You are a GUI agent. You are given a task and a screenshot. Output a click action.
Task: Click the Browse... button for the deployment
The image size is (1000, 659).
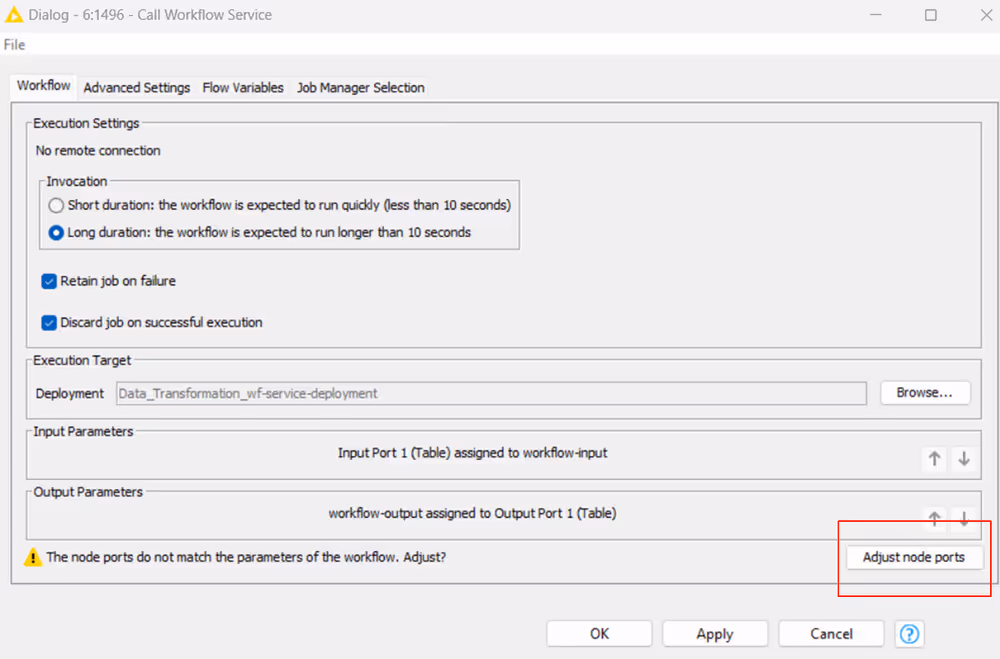pyautogui.click(x=925, y=393)
